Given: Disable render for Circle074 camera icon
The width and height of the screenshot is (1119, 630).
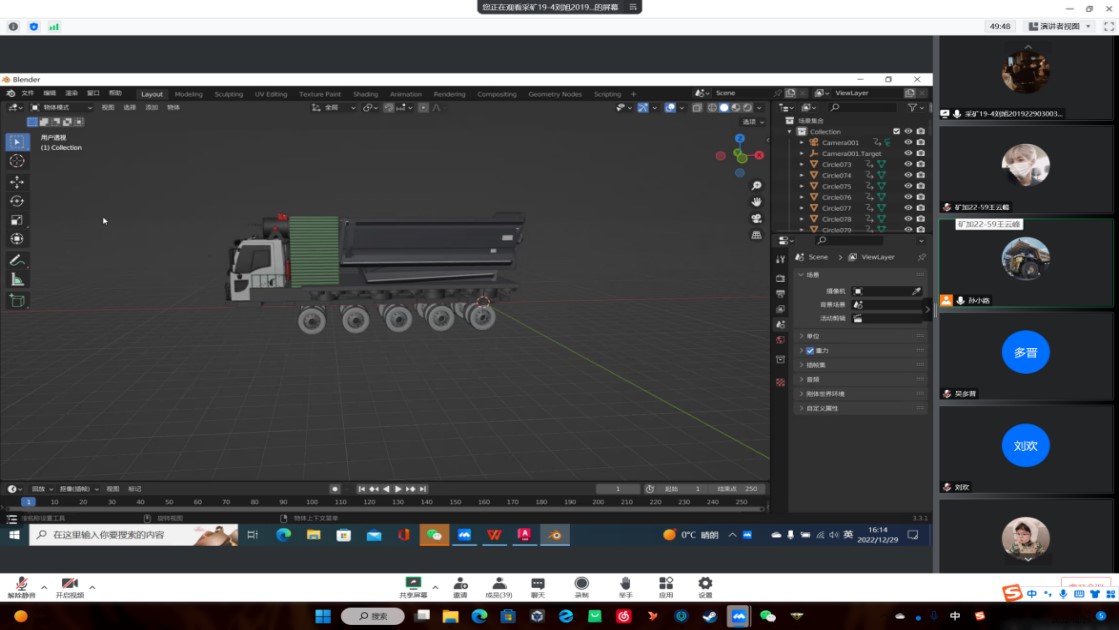Looking at the screenshot, I should [x=921, y=175].
